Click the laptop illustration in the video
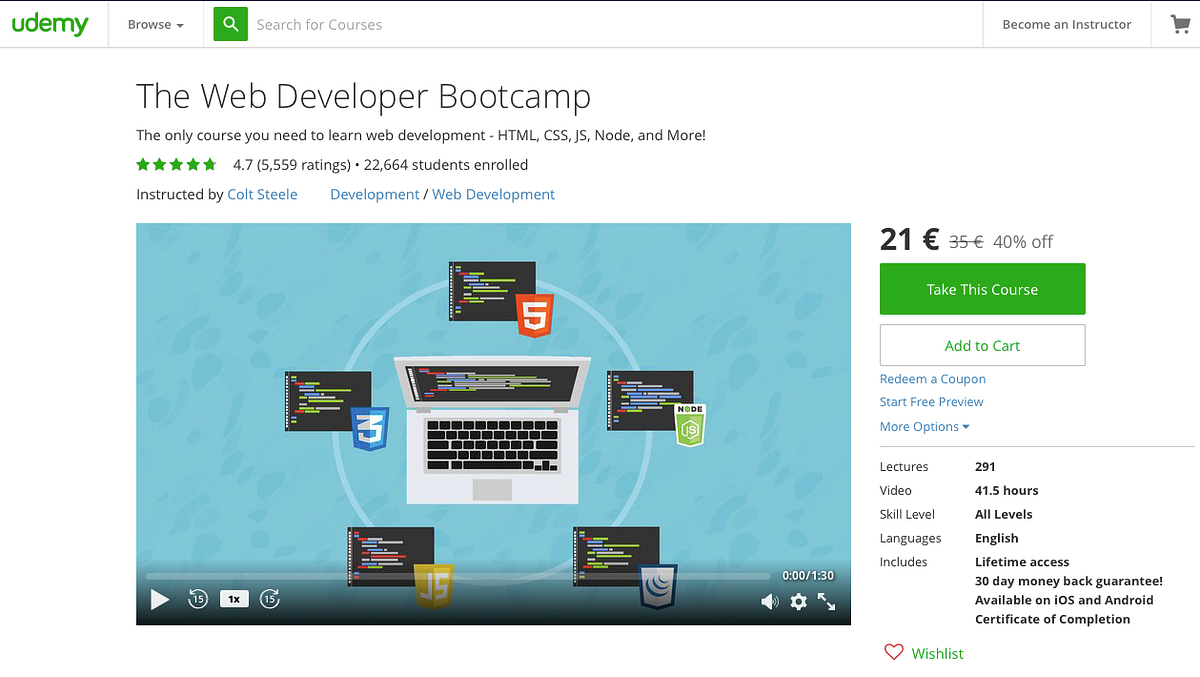1200x677 pixels. pos(492,430)
